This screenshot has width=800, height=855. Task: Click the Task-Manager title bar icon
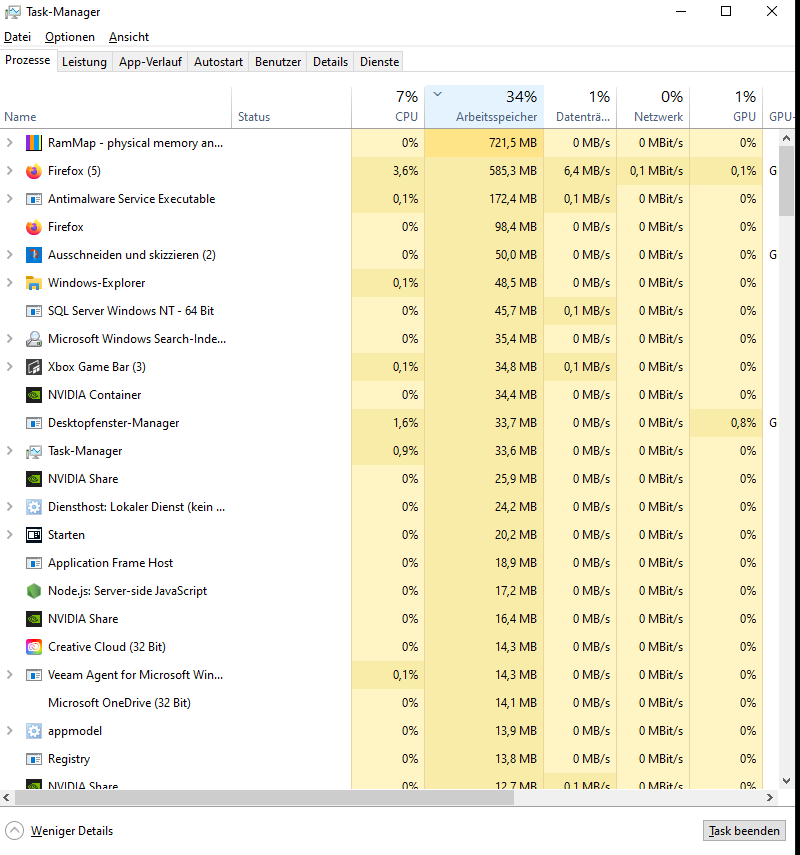tap(13, 12)
